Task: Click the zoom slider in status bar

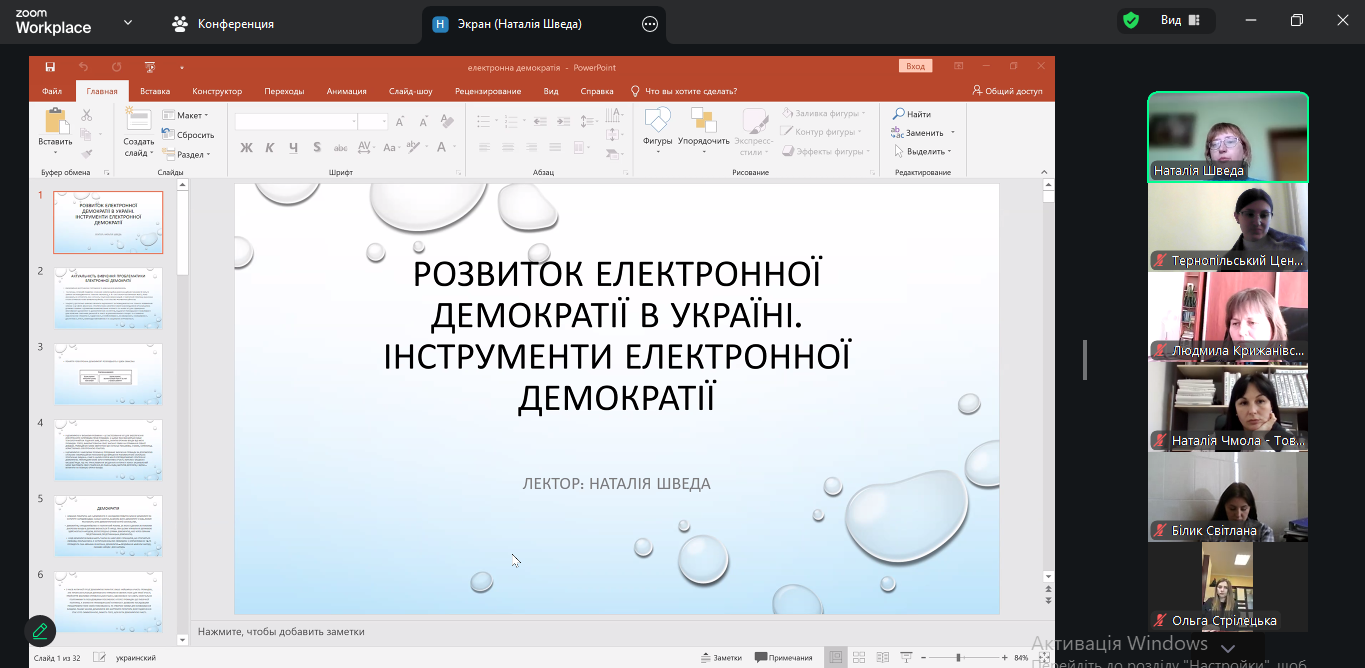Action: coord(958,658)
